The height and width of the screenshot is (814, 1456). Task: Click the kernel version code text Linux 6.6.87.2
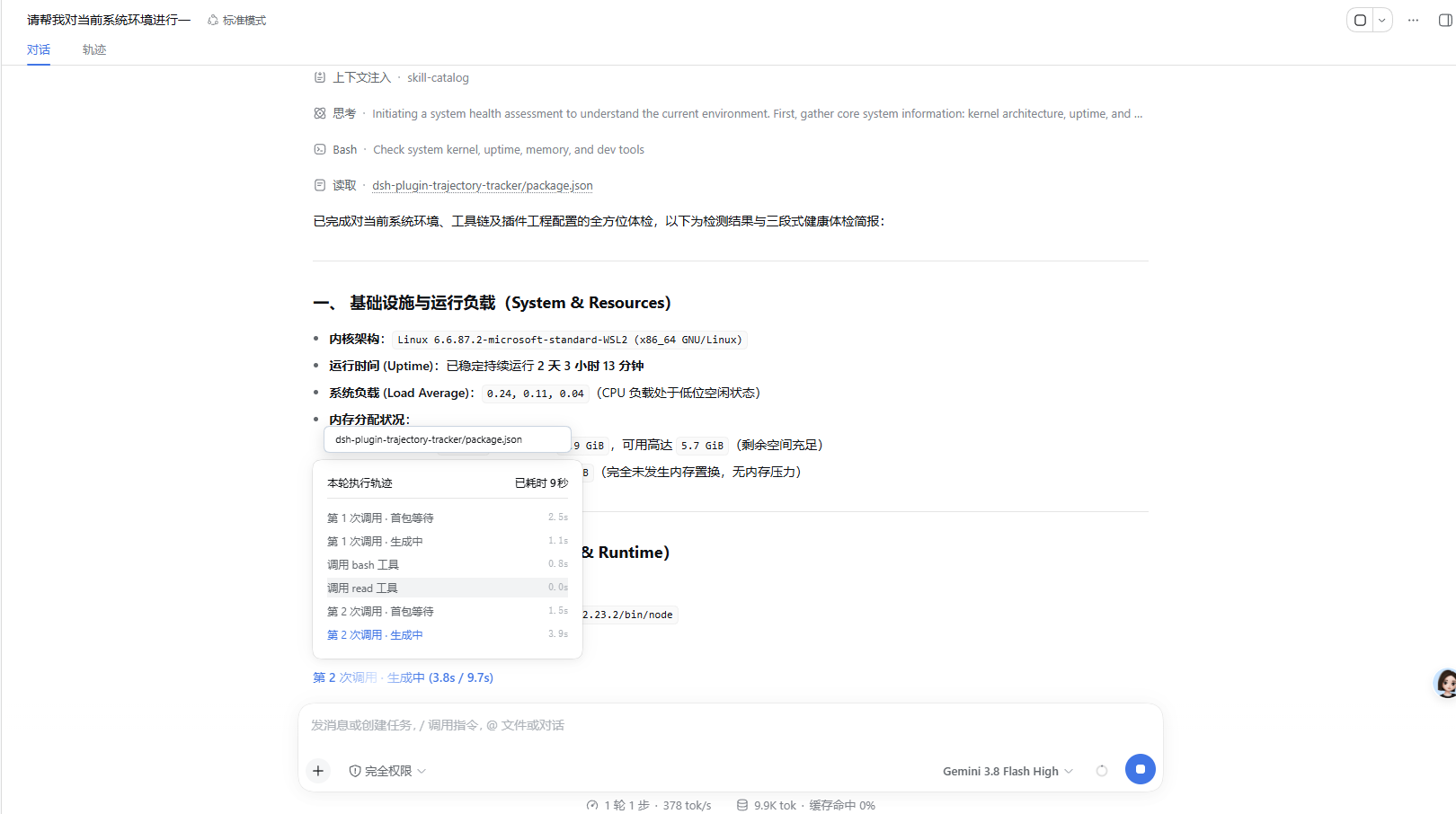coord(570,340)
